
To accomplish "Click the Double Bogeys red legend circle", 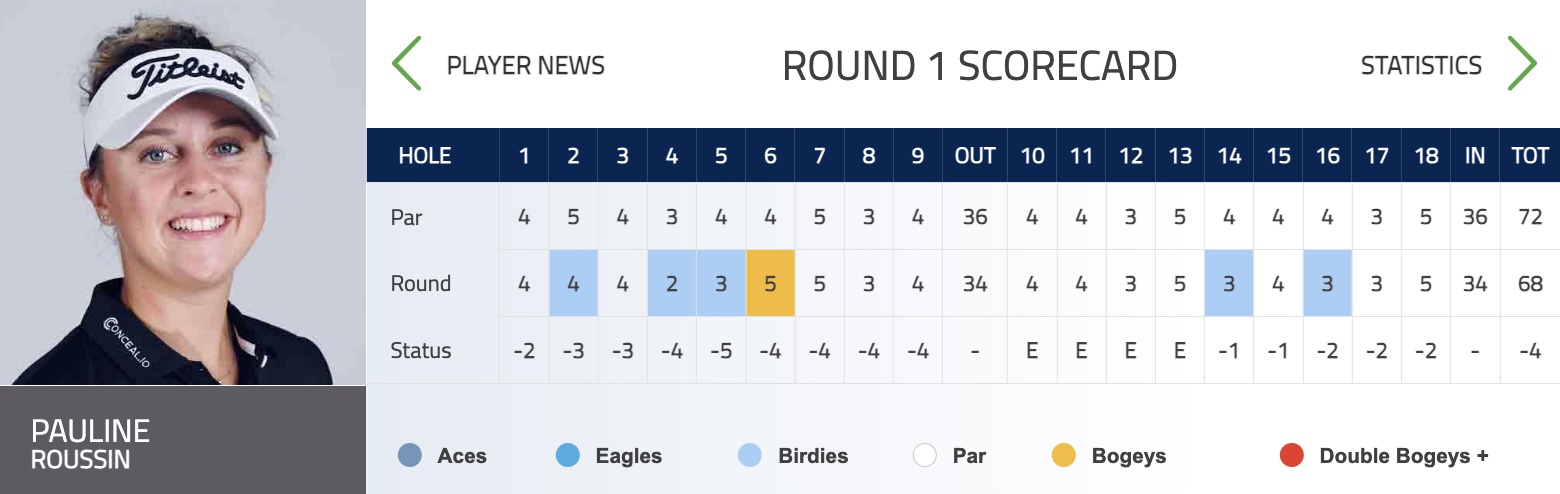I will click(1292, 456).
